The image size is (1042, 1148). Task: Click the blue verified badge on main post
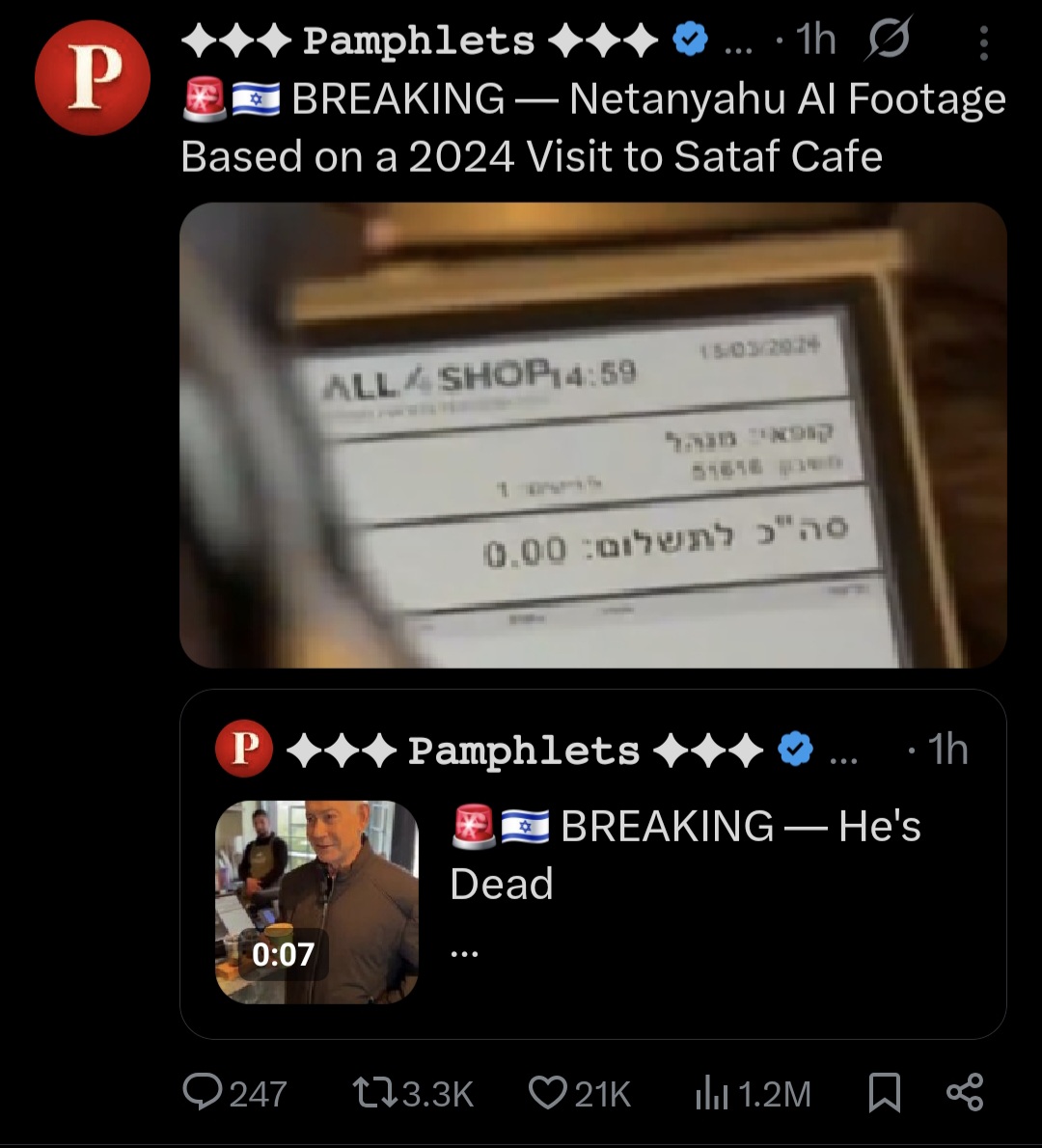[x=690, y=40]
